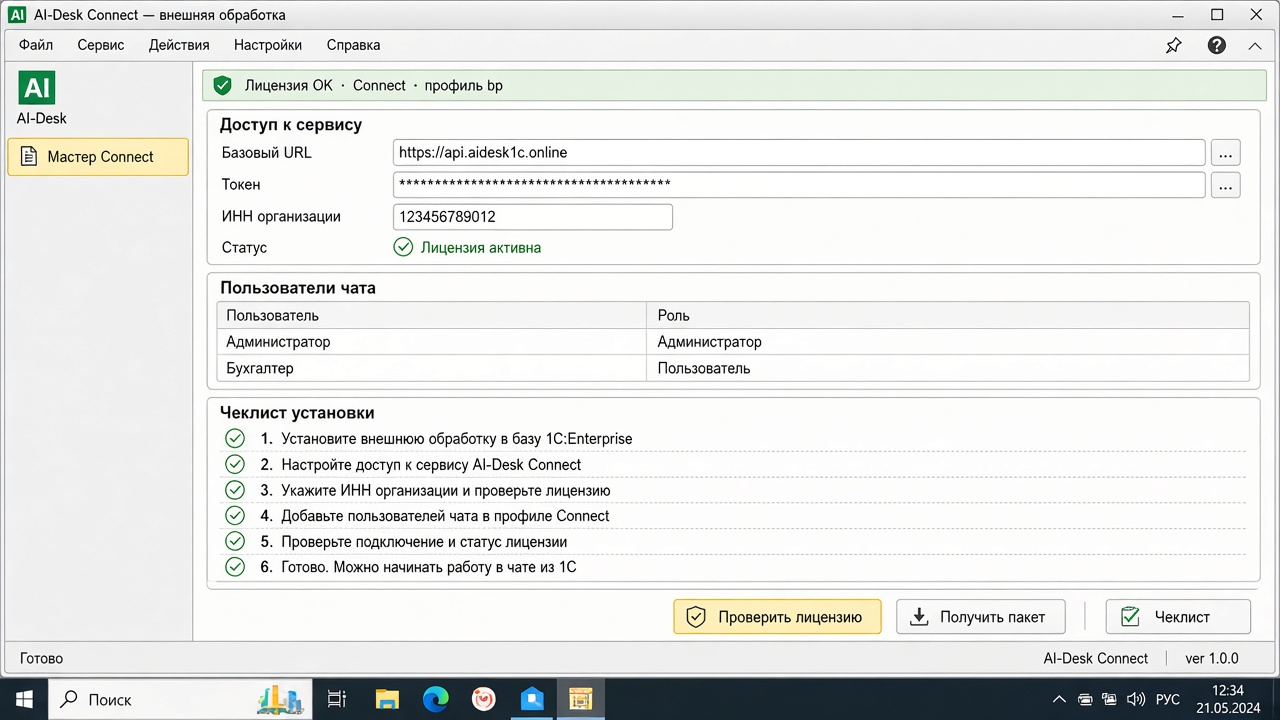Open File Explorer from the taskbar
Image resolution: width=1280 pixels, height=720 pixels.
(x=387, y=699)
